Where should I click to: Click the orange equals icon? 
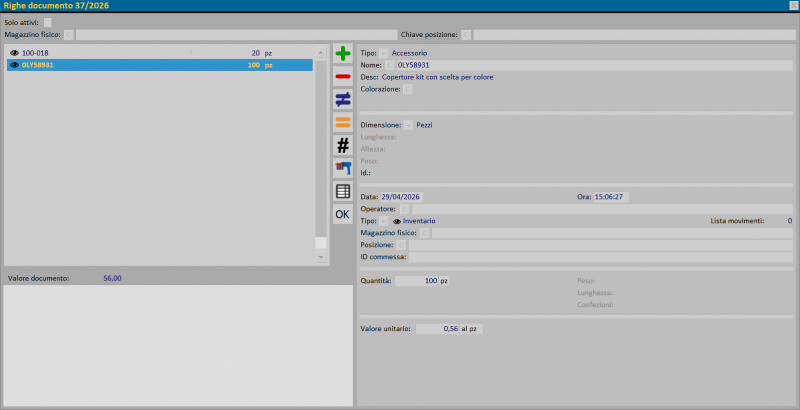point(343,122)
